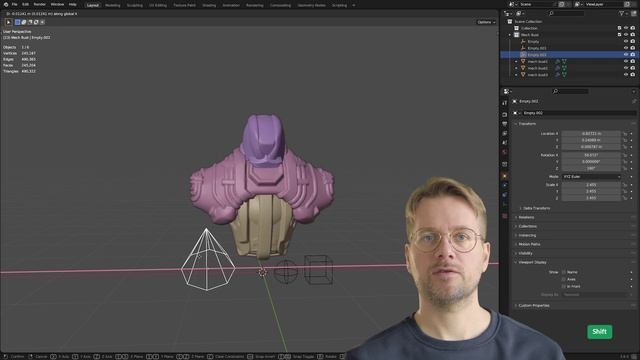Hide Empty.002 in viewport with eye icon
Screen dimensions: 640x360
tap(626, 55)
